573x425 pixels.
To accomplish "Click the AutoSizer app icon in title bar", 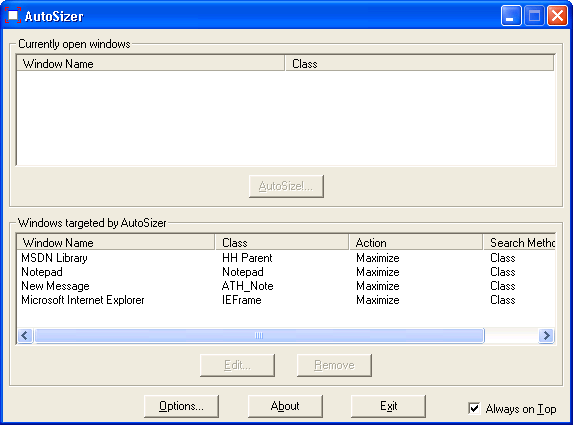I will [13, 15].
